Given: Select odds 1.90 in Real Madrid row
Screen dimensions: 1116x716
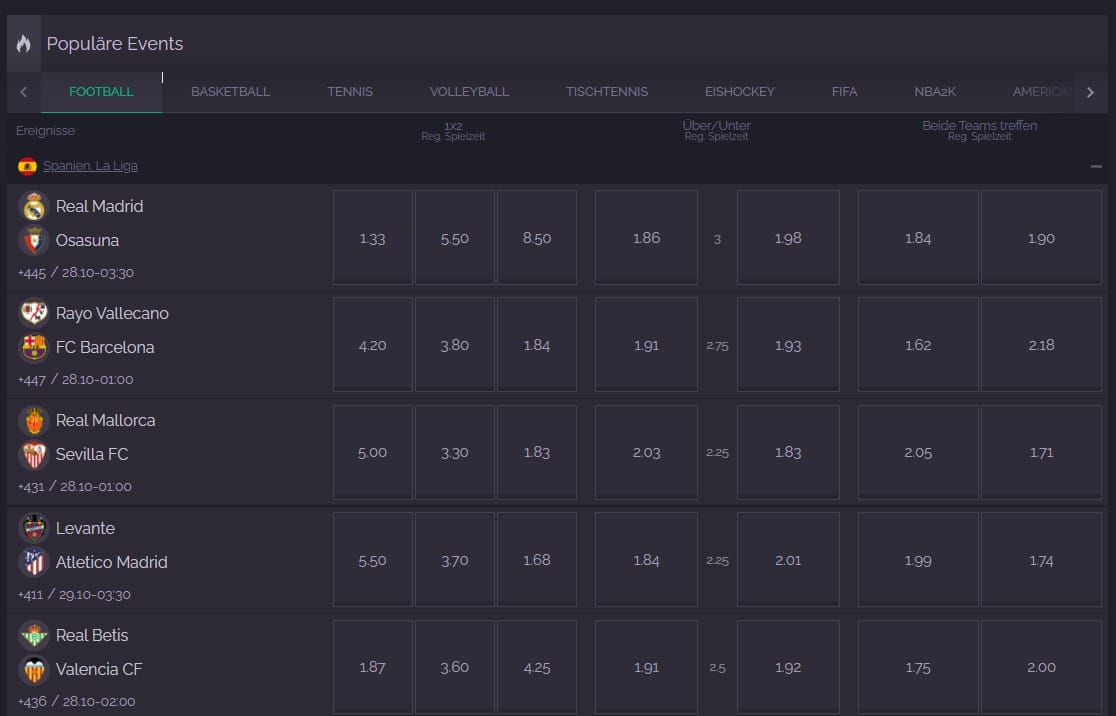Looking at the screenshot, I should [x=1041, y=238].
